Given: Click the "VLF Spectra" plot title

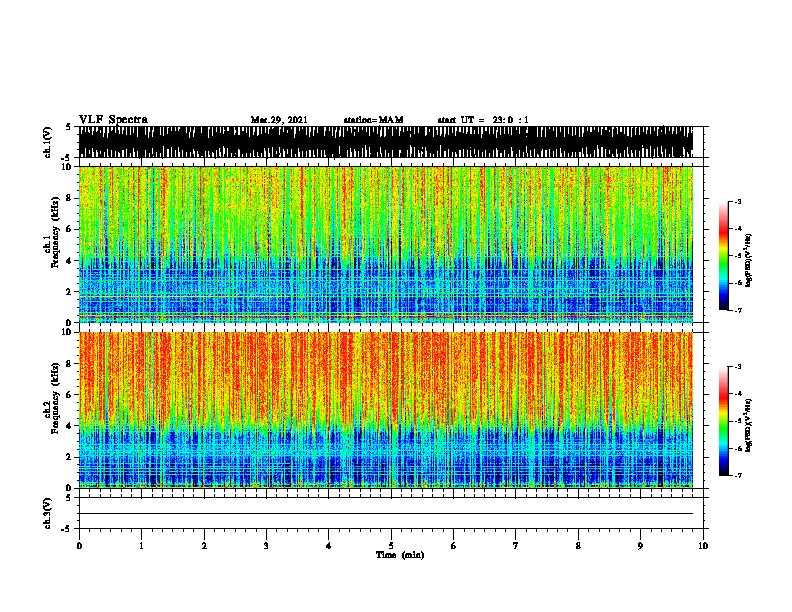Looking at the screenshot, I should point(113,119).
